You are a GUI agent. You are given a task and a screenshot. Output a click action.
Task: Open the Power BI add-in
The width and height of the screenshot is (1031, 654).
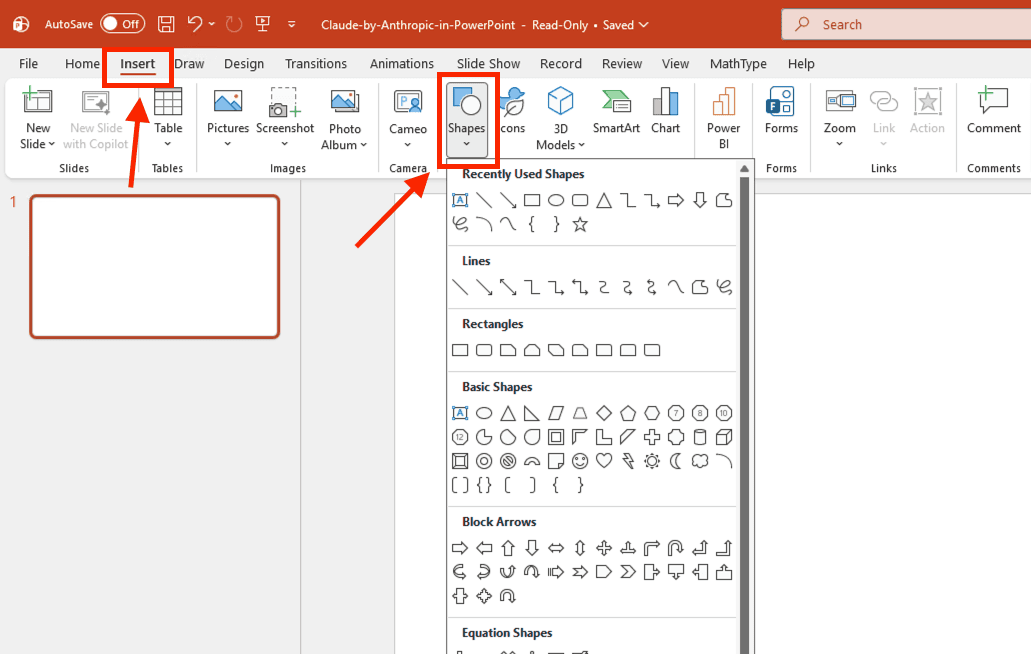[x=723, y=110]
